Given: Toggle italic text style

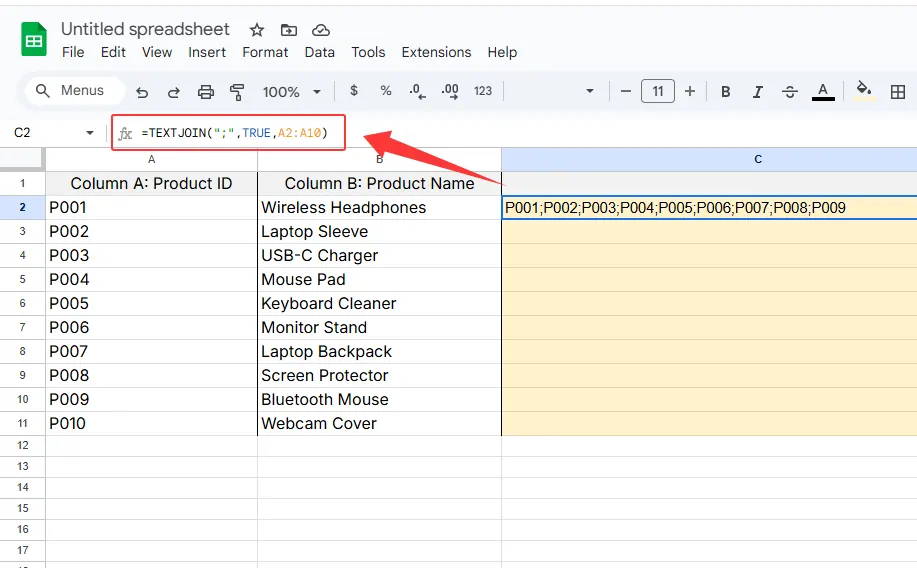Looking at the screenshot, I should (758, 92).
